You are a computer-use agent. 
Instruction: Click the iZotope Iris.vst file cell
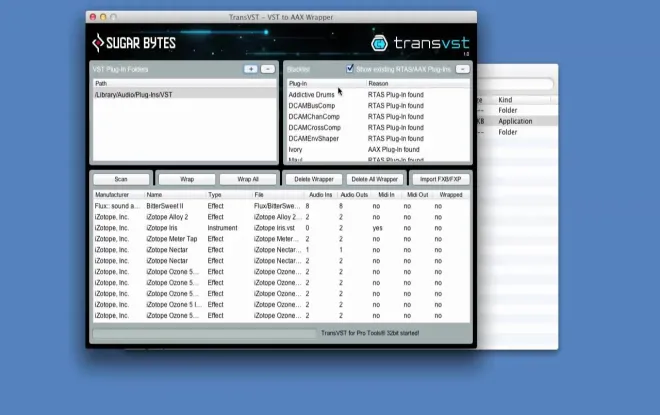[x=274, y=228]
